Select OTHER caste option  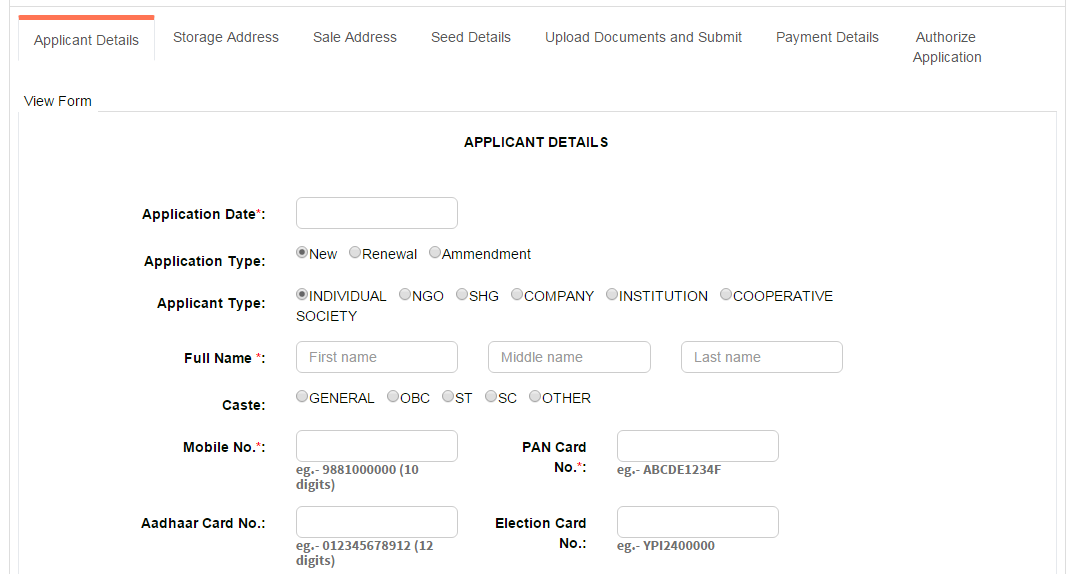click(535, 397)
